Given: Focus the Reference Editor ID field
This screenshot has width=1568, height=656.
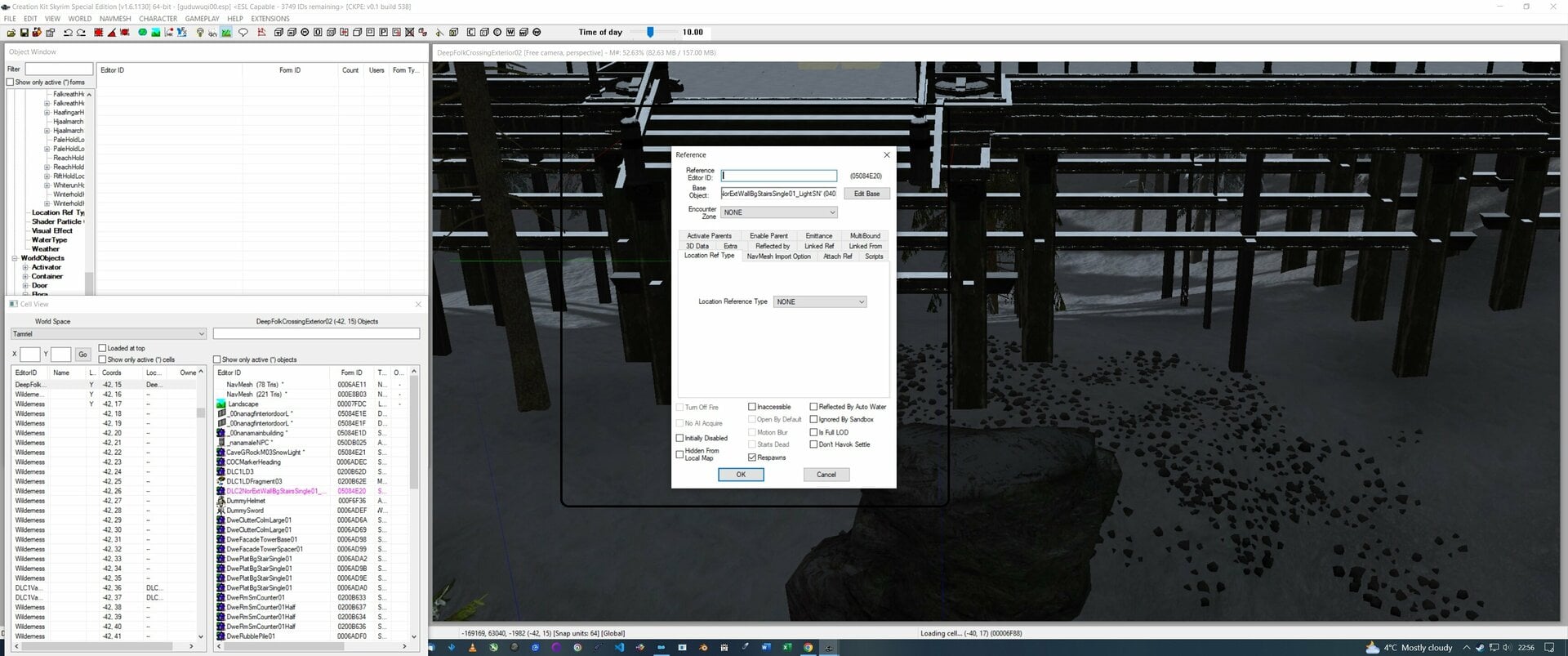Looking at the screenshot, I should coord(779,176).
